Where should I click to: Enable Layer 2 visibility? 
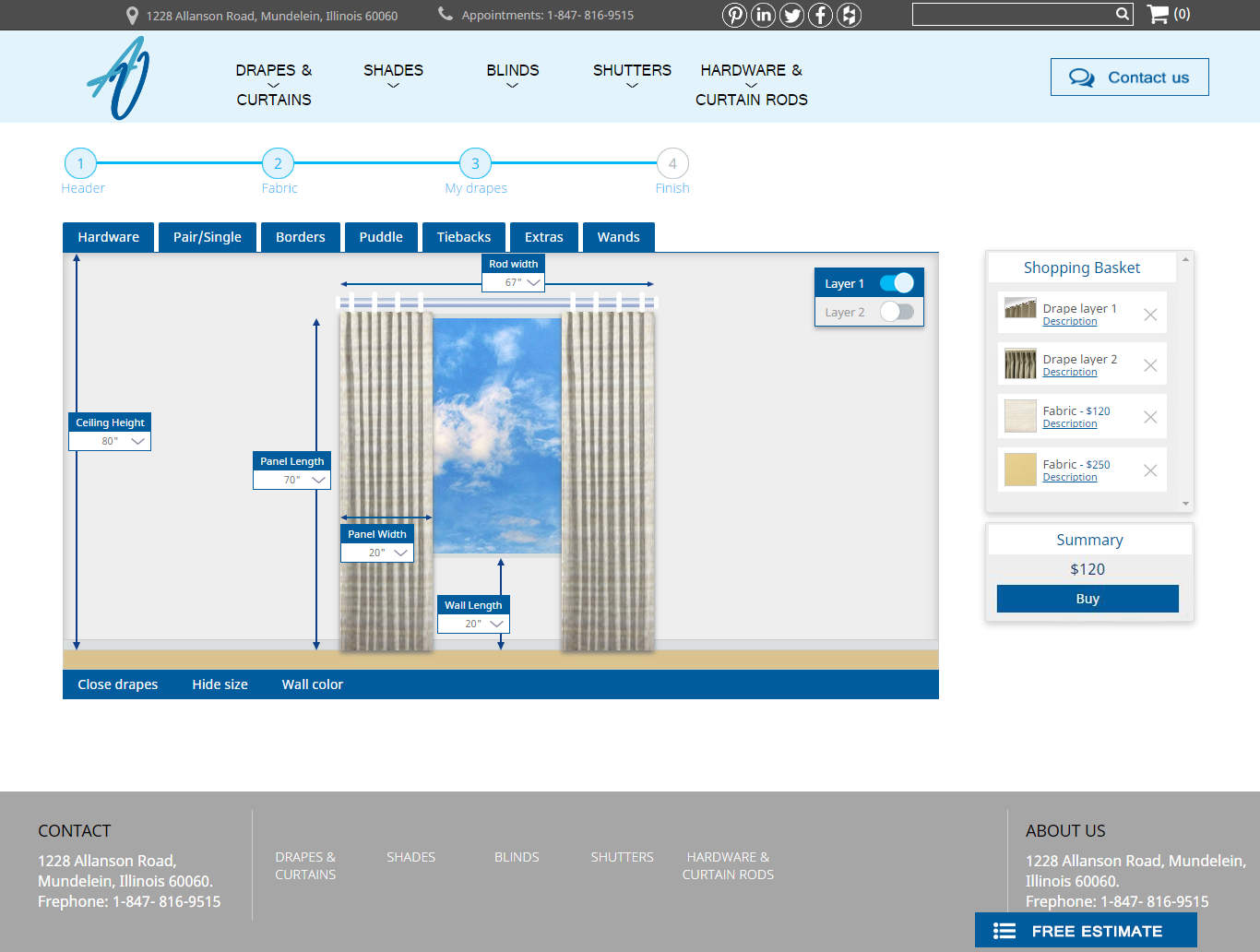(x=897, y=312)
